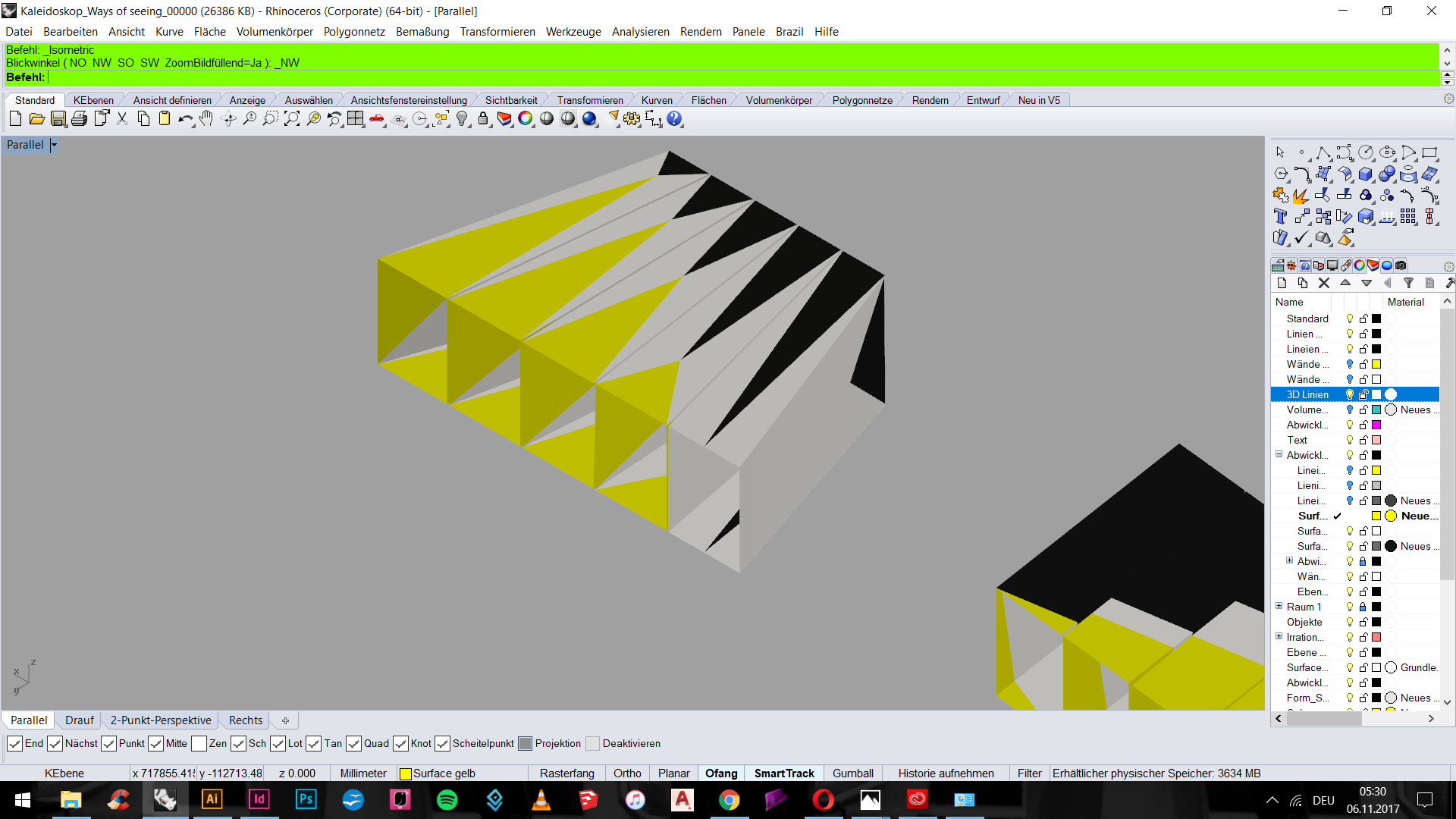
Task: Click the layer filter funnel icon
Action: coord(1408,283)
